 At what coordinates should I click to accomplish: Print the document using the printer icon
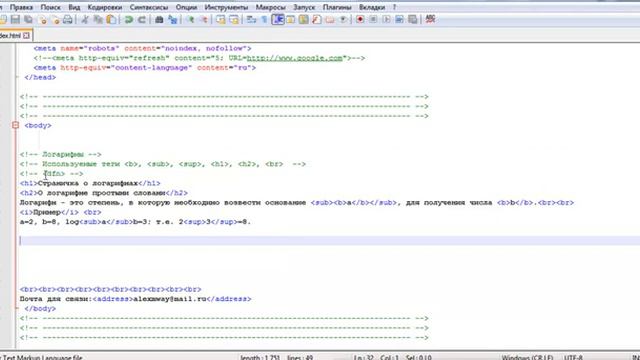[68, 19]
